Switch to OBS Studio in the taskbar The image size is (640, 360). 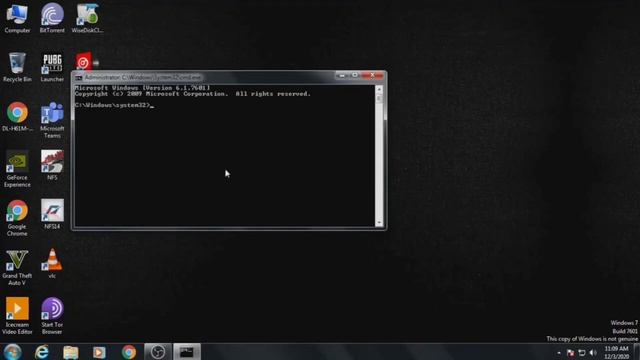click(x=158, y=352)
